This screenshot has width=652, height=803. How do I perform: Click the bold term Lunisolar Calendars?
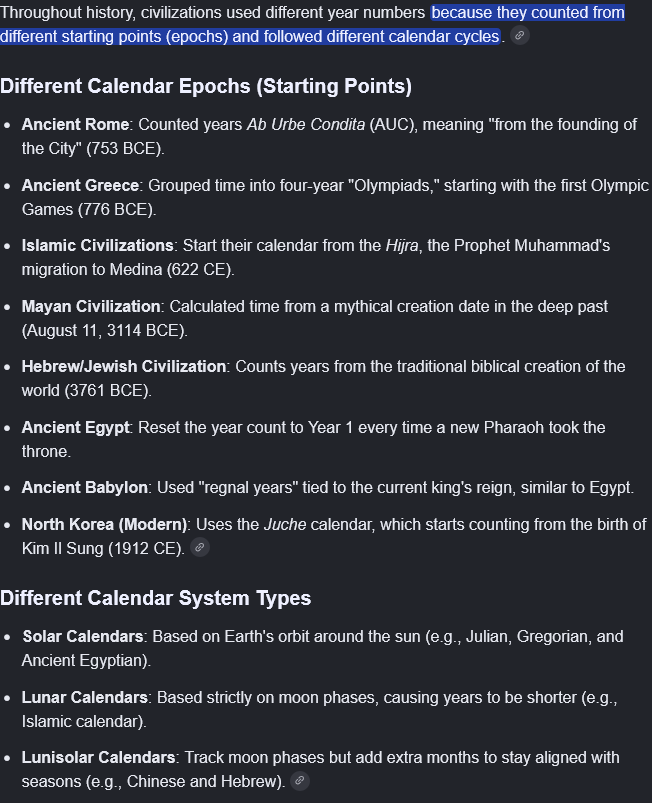99,757
